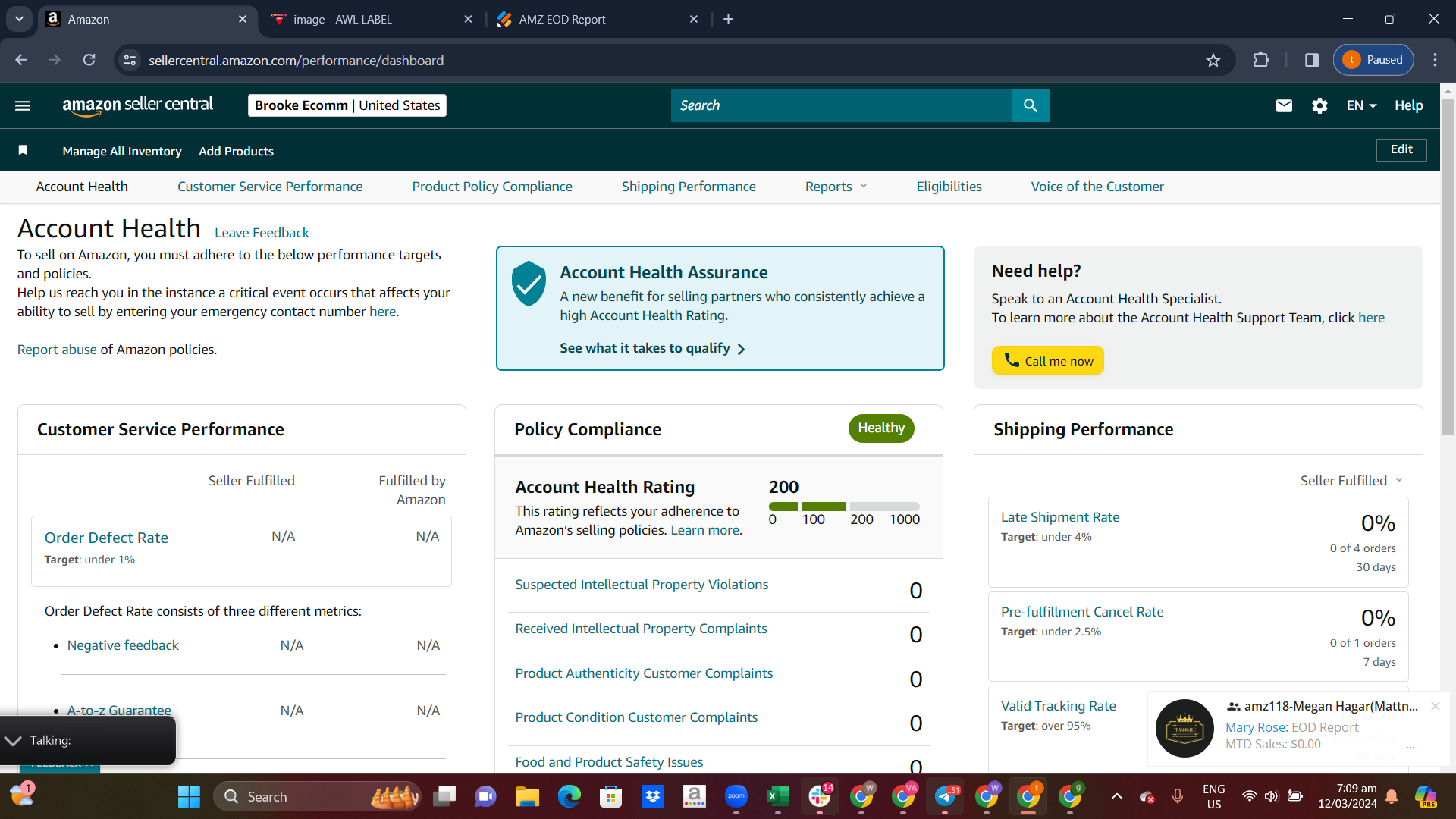The height and width of the screenshot is (819, 1456).
Task: Click the bookmark flag icon
Action: [23, 150]
